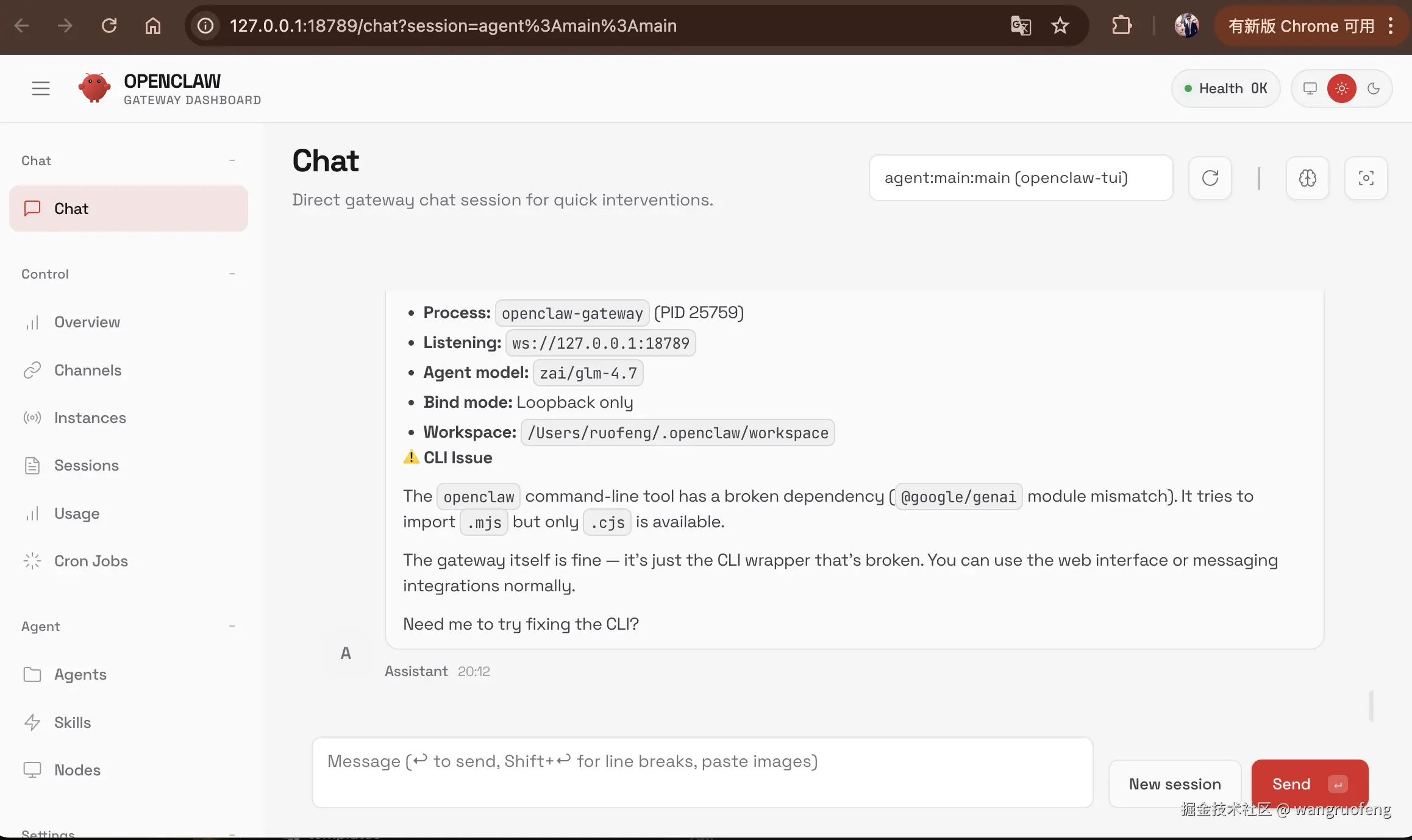Select light theme sun icon
Screen dimensions: 1412x840
[x=1341, y=88]
